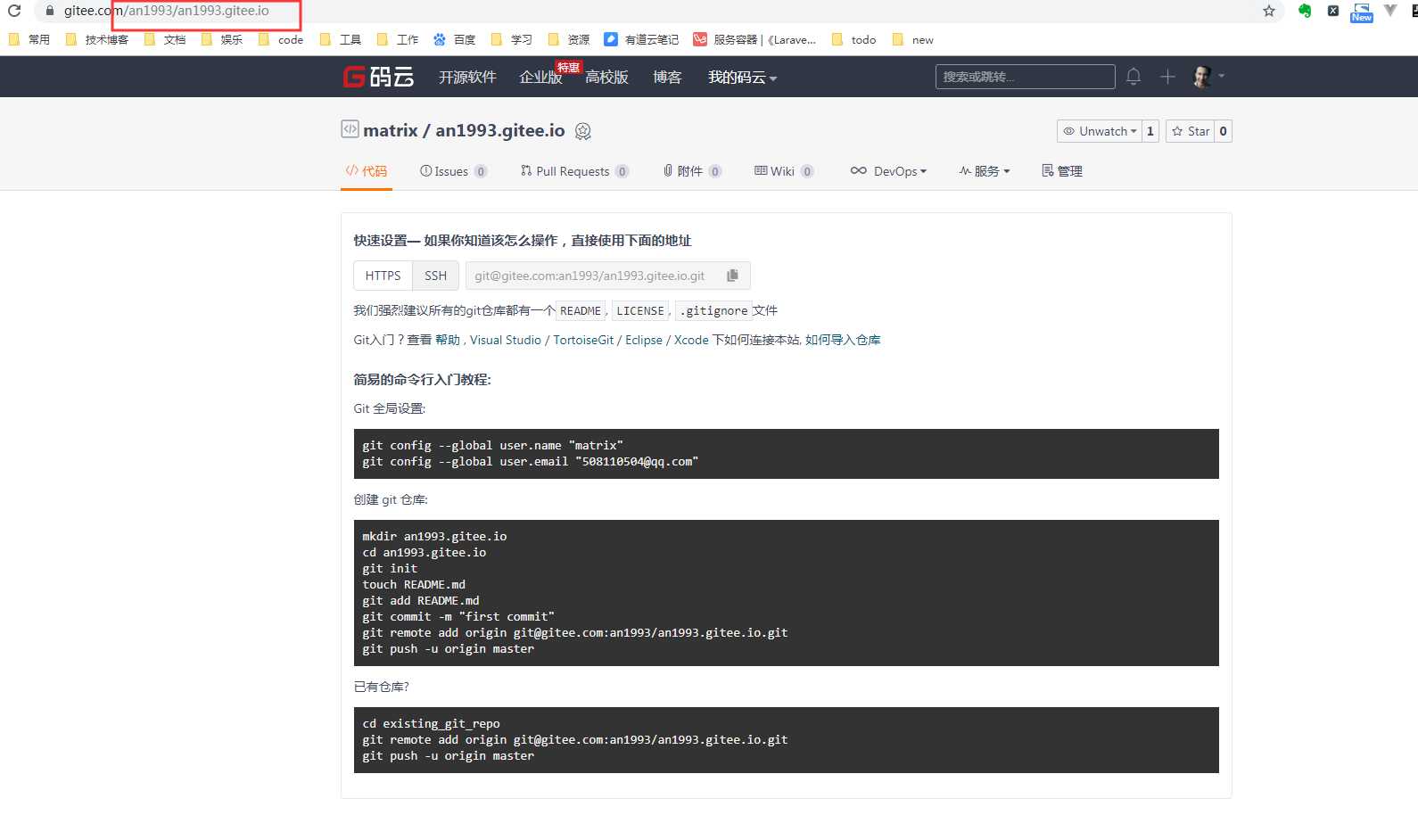Click the LICENSE suggestion link

pyautogui.click(x=640, y=310)
